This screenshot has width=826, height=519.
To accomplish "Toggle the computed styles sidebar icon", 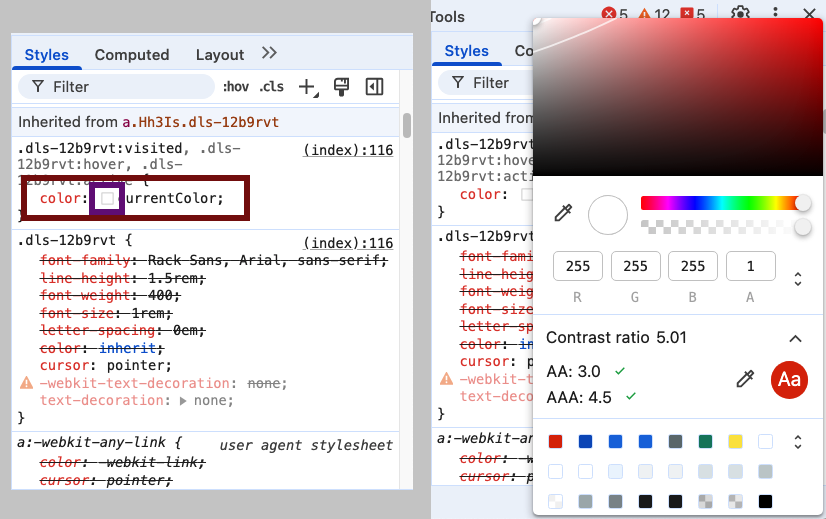I will point(375,87).
